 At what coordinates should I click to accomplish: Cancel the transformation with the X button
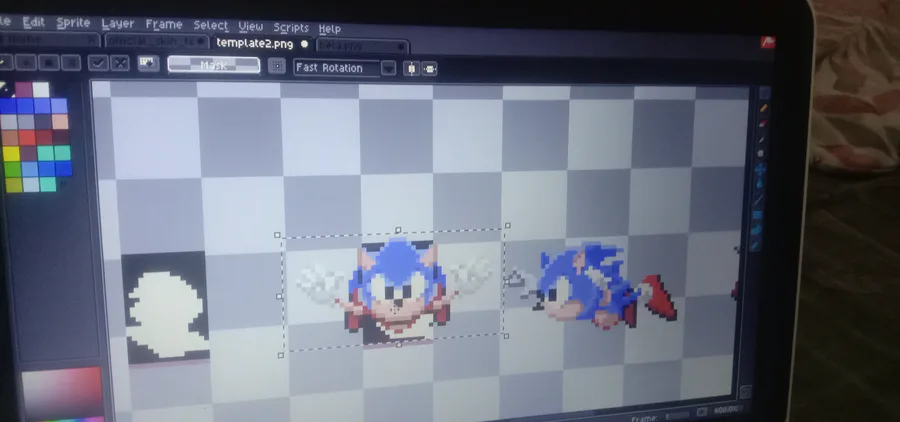[120, 63]
